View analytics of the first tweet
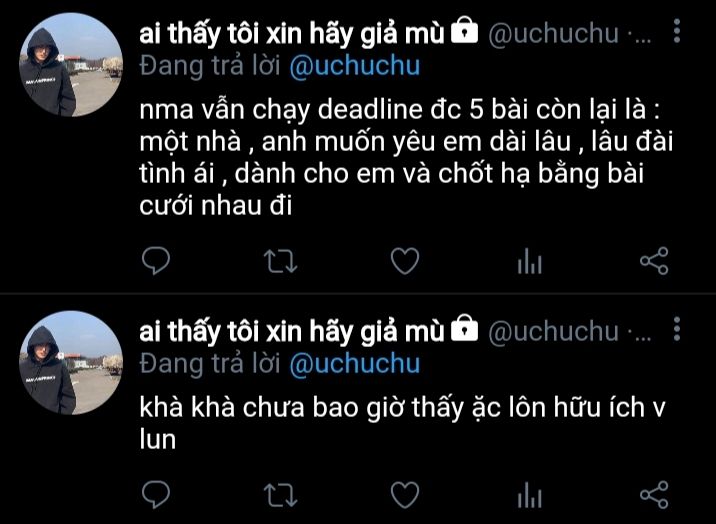 coord(530,261)
